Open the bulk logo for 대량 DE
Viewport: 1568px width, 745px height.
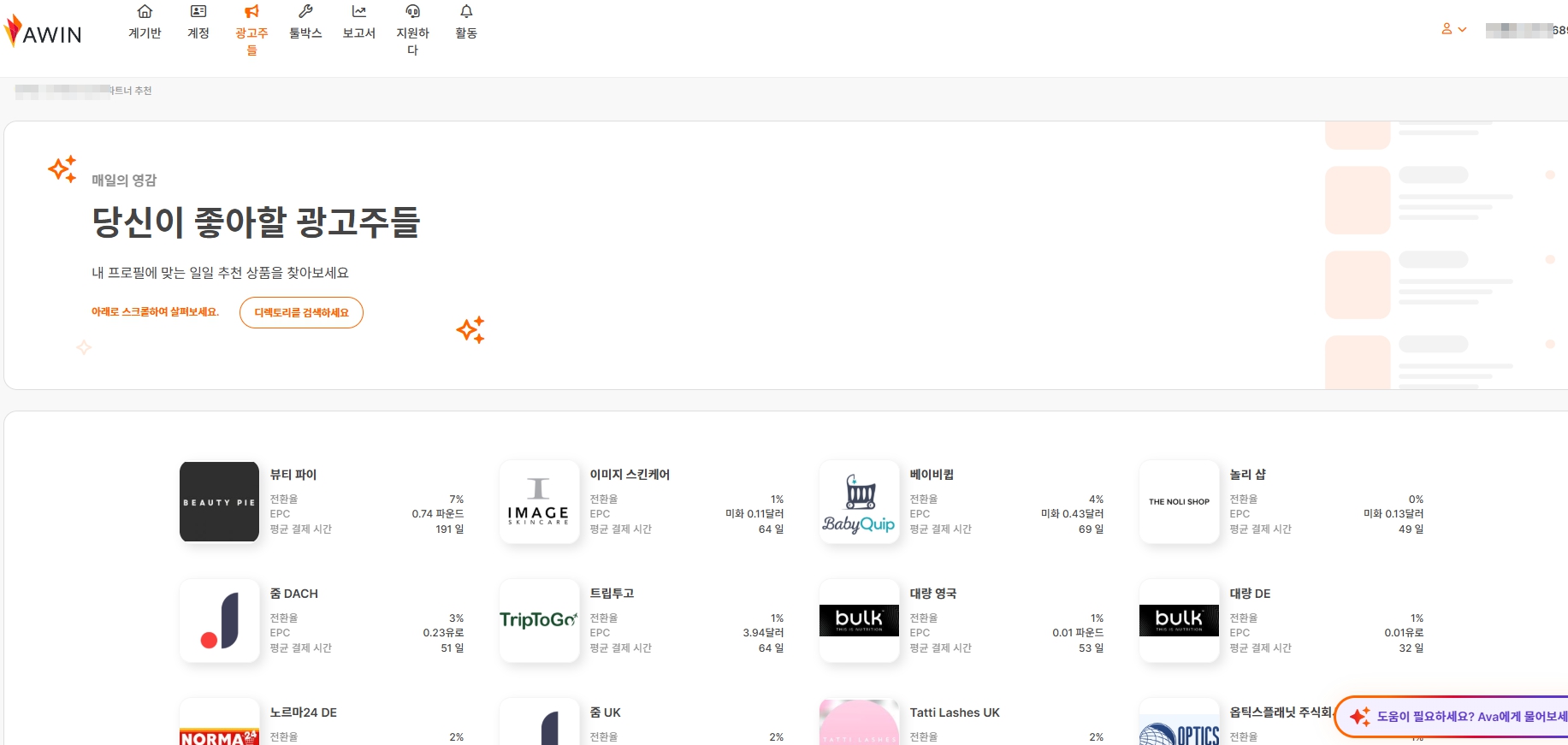coord(1179,621)
